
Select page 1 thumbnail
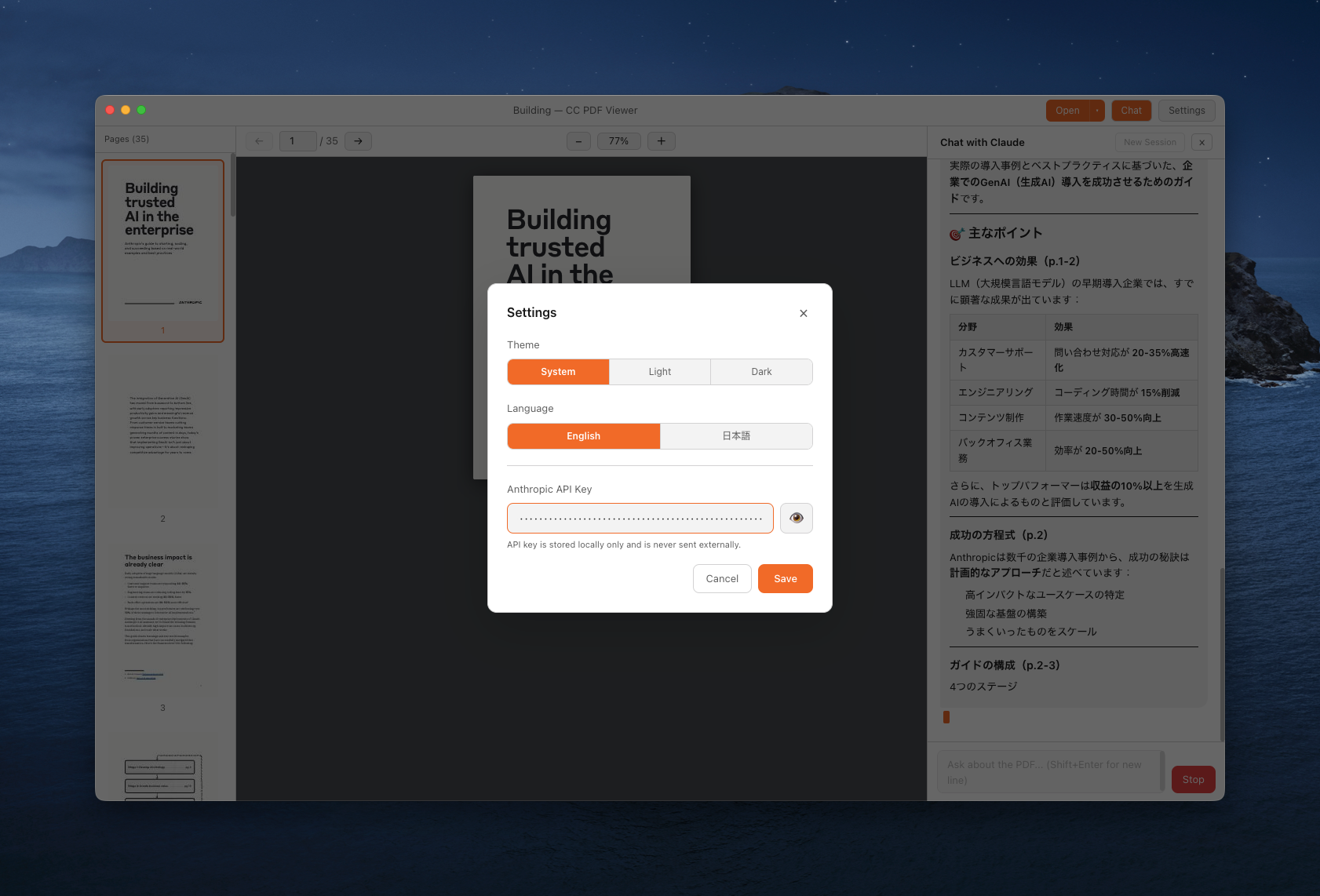point(163,251)
